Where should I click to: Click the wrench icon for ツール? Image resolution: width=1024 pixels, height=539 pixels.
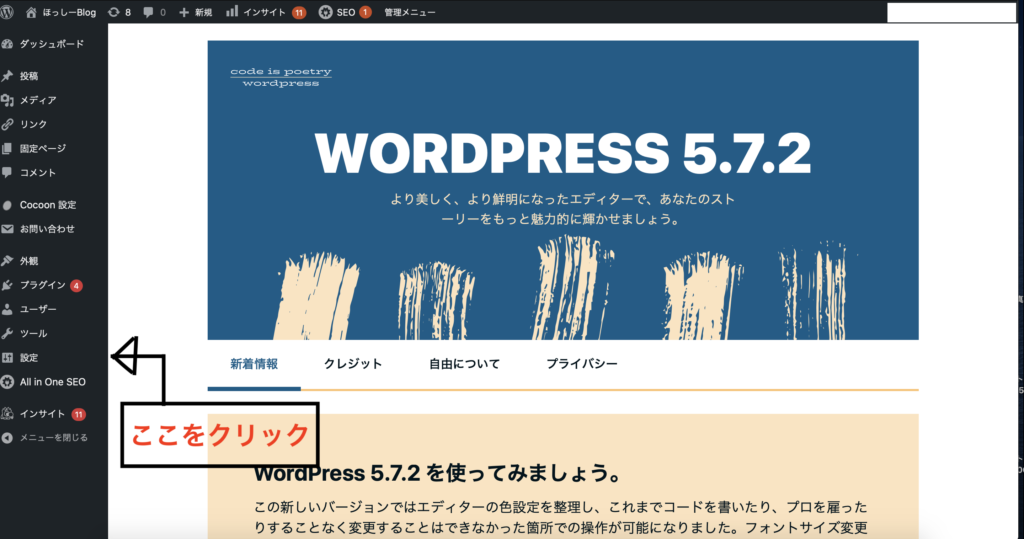(7, 333)
